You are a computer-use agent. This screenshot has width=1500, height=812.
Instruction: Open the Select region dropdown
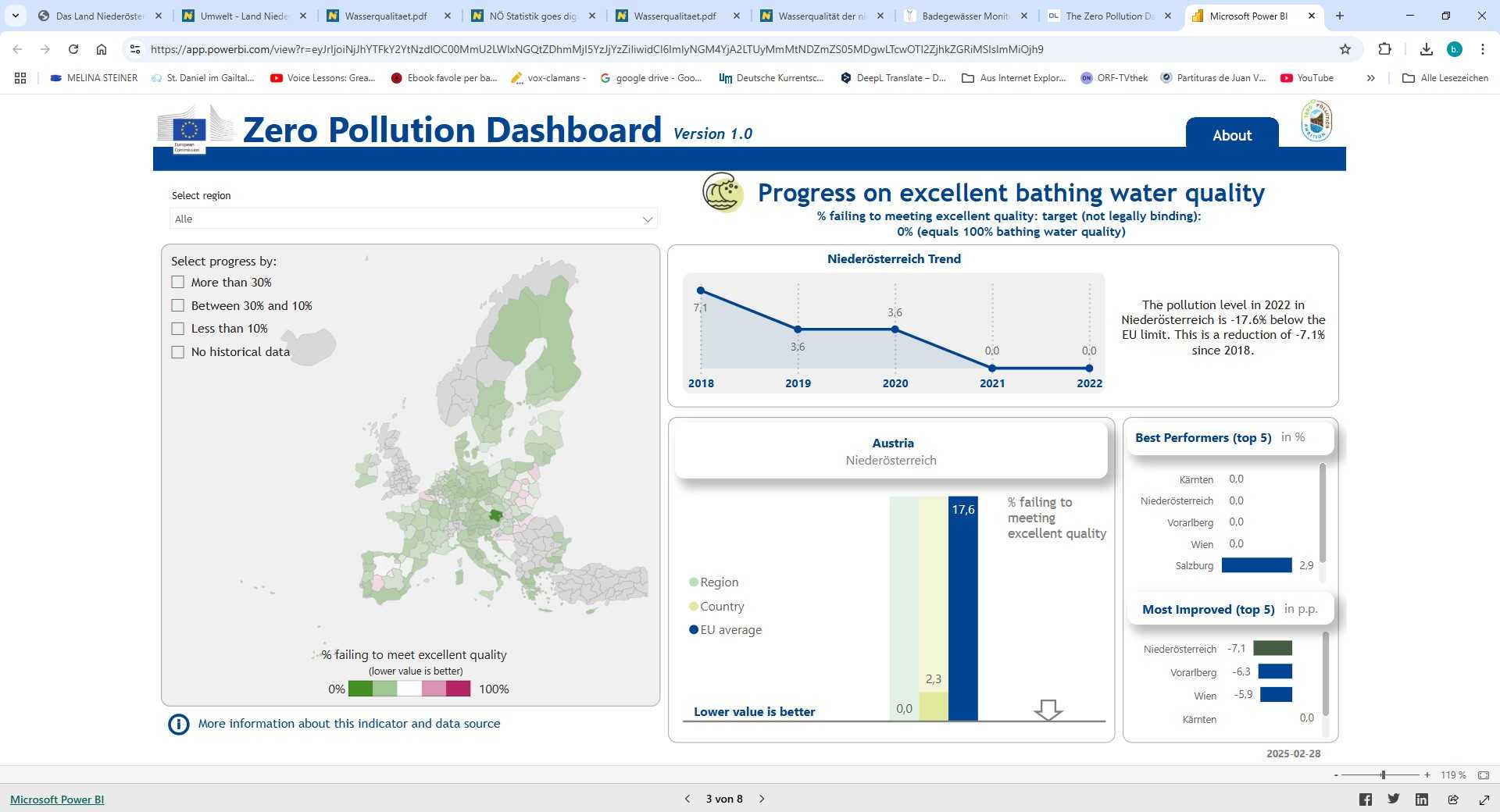point(646,219)
